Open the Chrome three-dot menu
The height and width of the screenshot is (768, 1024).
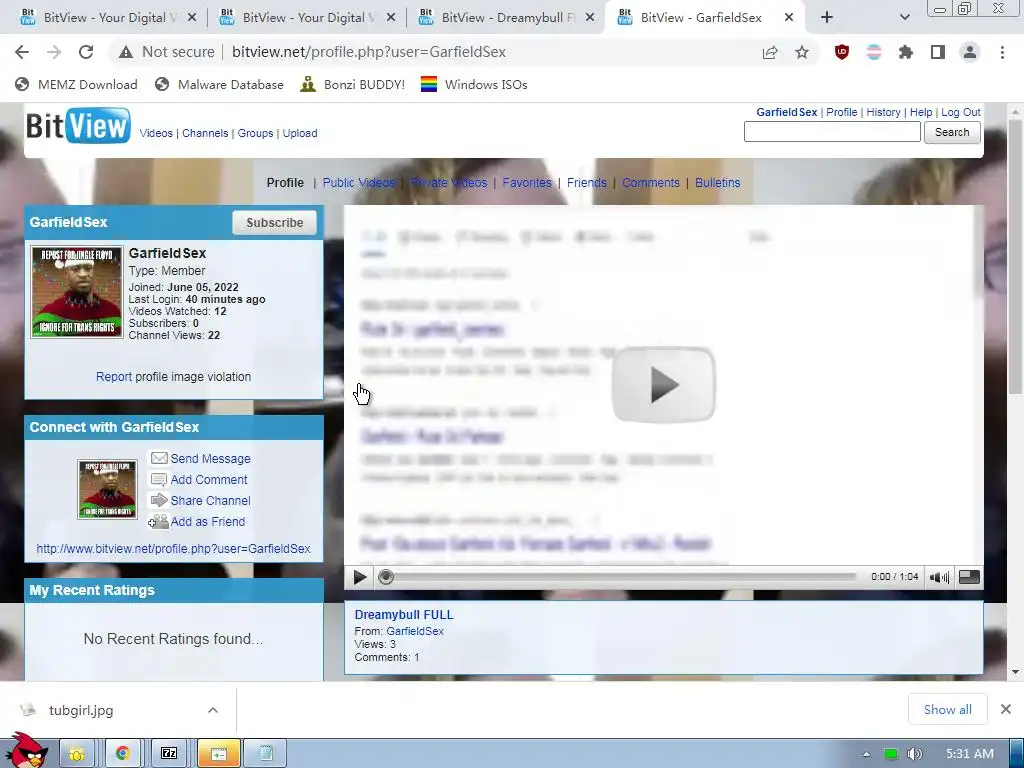point(1002,52)
